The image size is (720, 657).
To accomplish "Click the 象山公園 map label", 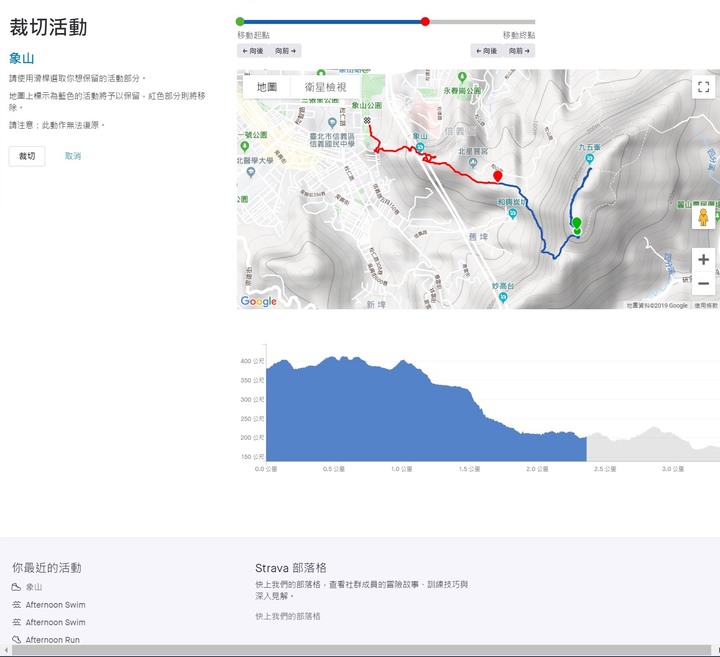I will (x=366, y=105).
